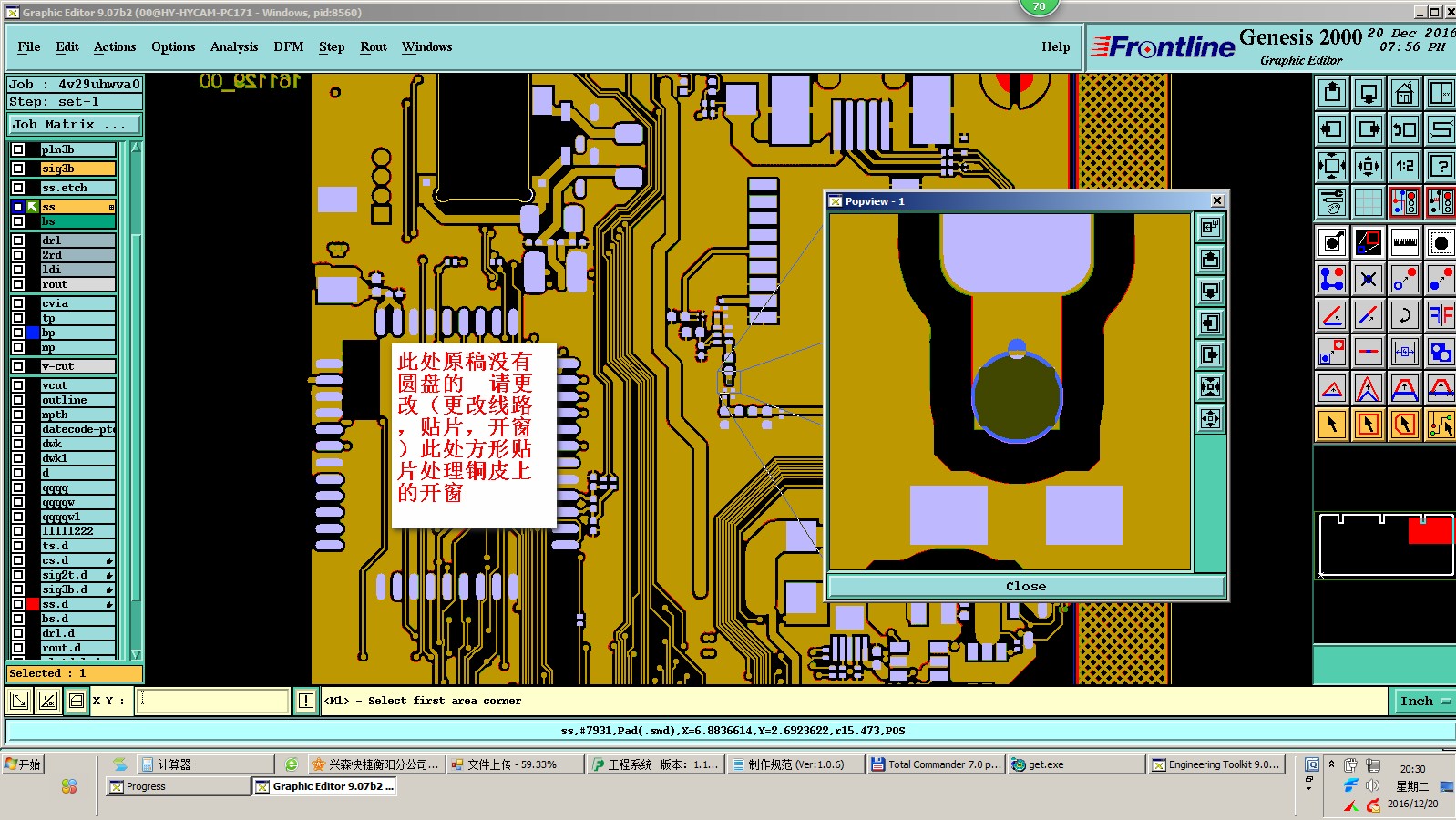Select the delete feature X tool

[x=1369, y=279]
